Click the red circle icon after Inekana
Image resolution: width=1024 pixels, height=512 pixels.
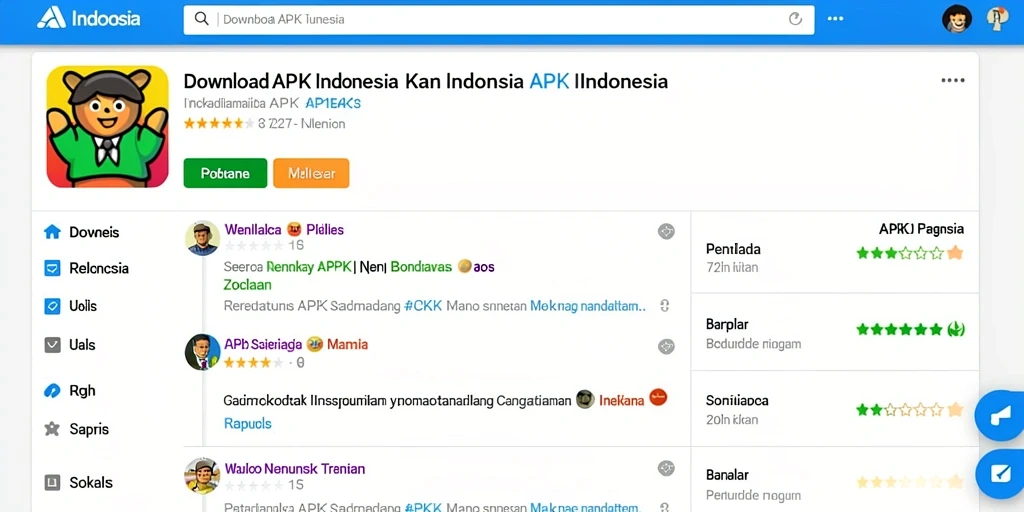(658, 398)
